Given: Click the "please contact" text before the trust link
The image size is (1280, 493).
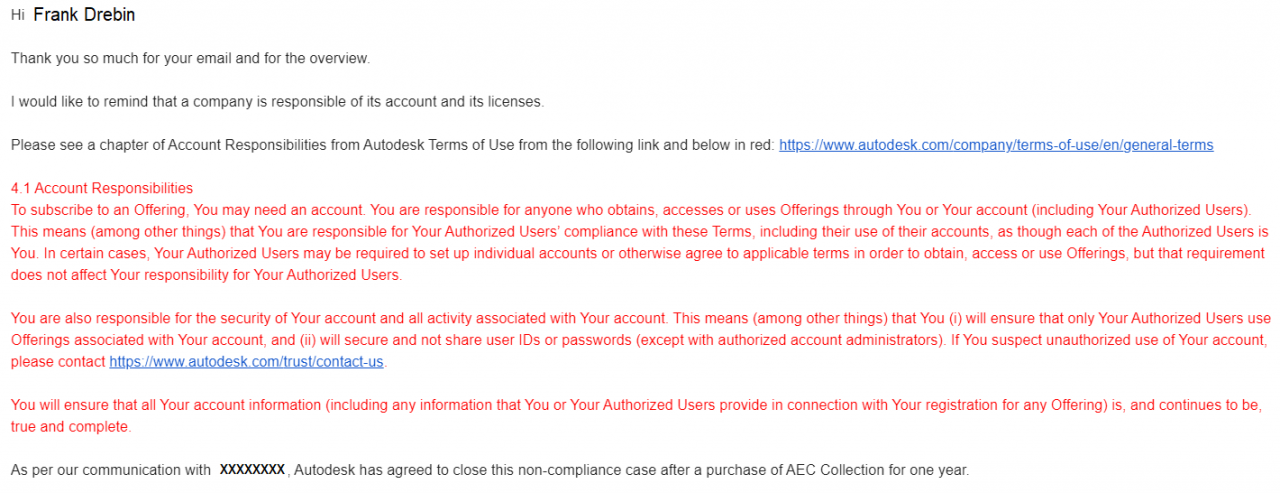Looking at the screenshot, I should (58, 362).
